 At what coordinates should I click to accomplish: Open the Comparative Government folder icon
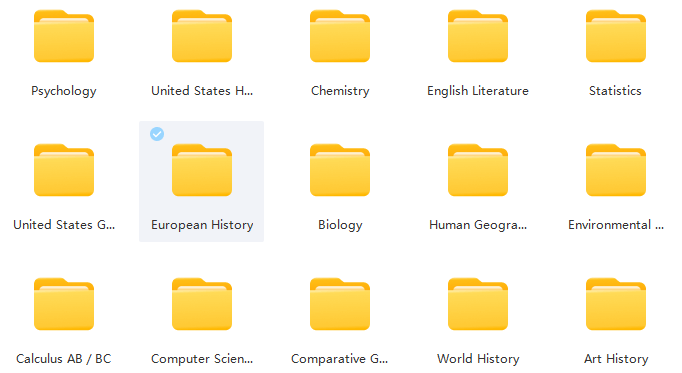point(340,304)
